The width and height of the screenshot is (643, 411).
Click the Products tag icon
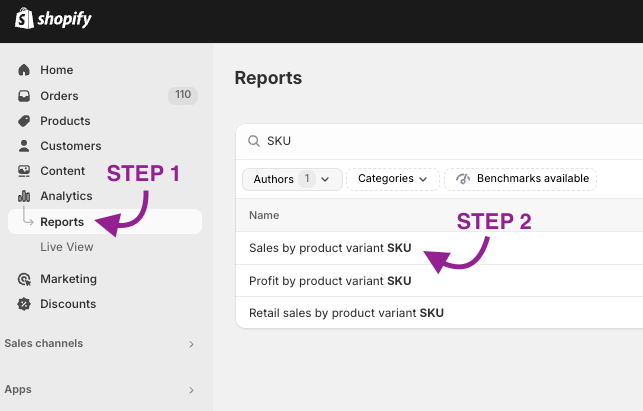click(x=24, y=121)
